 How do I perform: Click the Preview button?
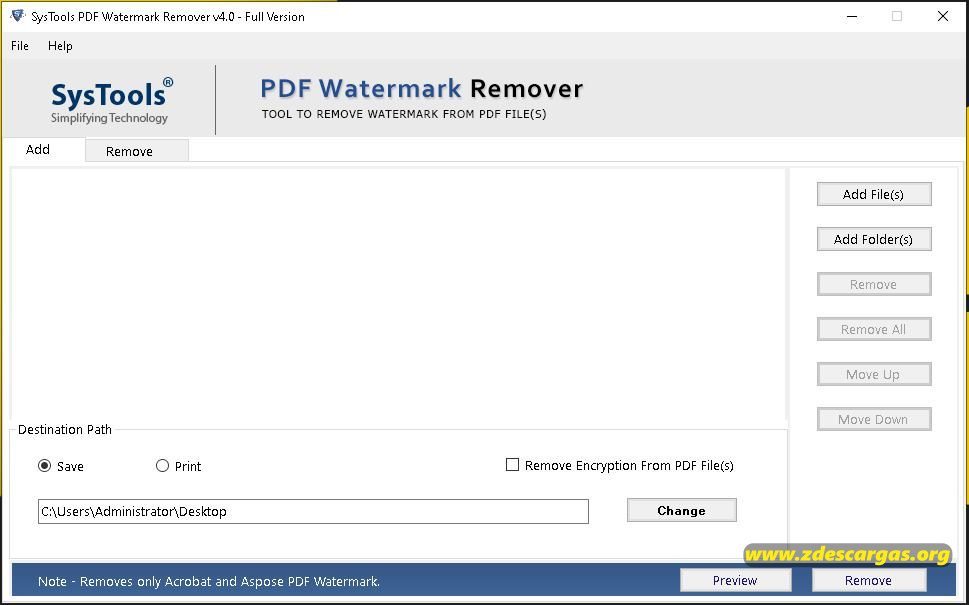(735, 580)
